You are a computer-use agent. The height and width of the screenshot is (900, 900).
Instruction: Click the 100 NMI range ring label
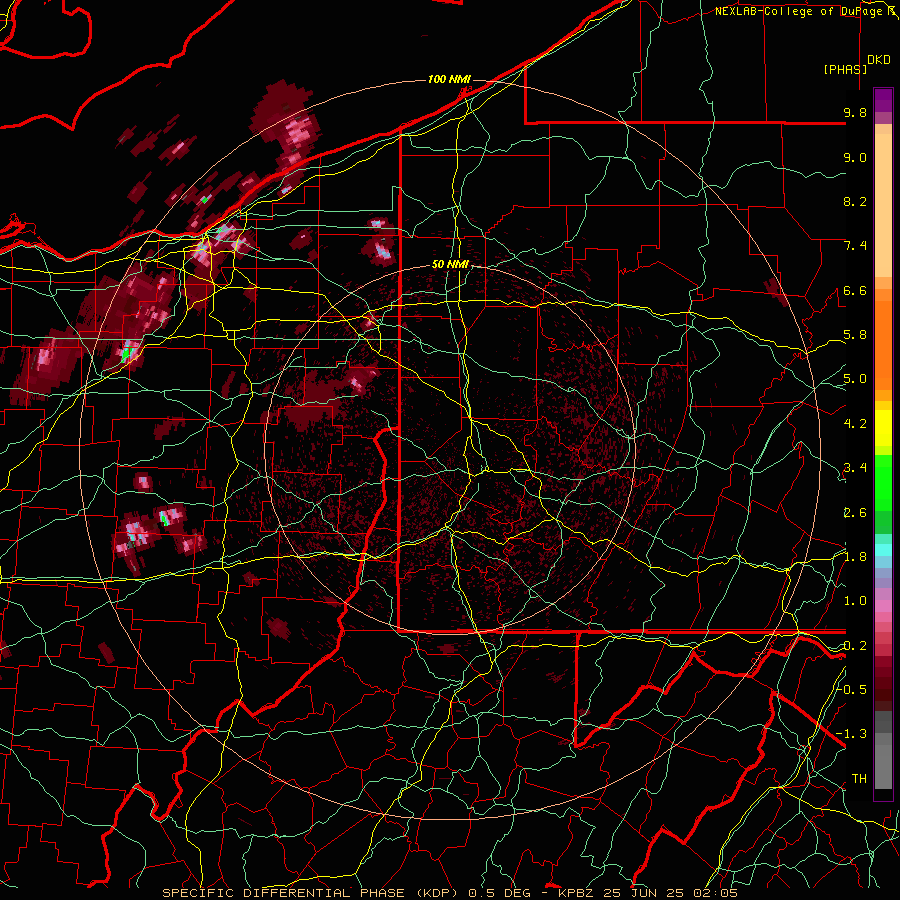coord(449,79)
